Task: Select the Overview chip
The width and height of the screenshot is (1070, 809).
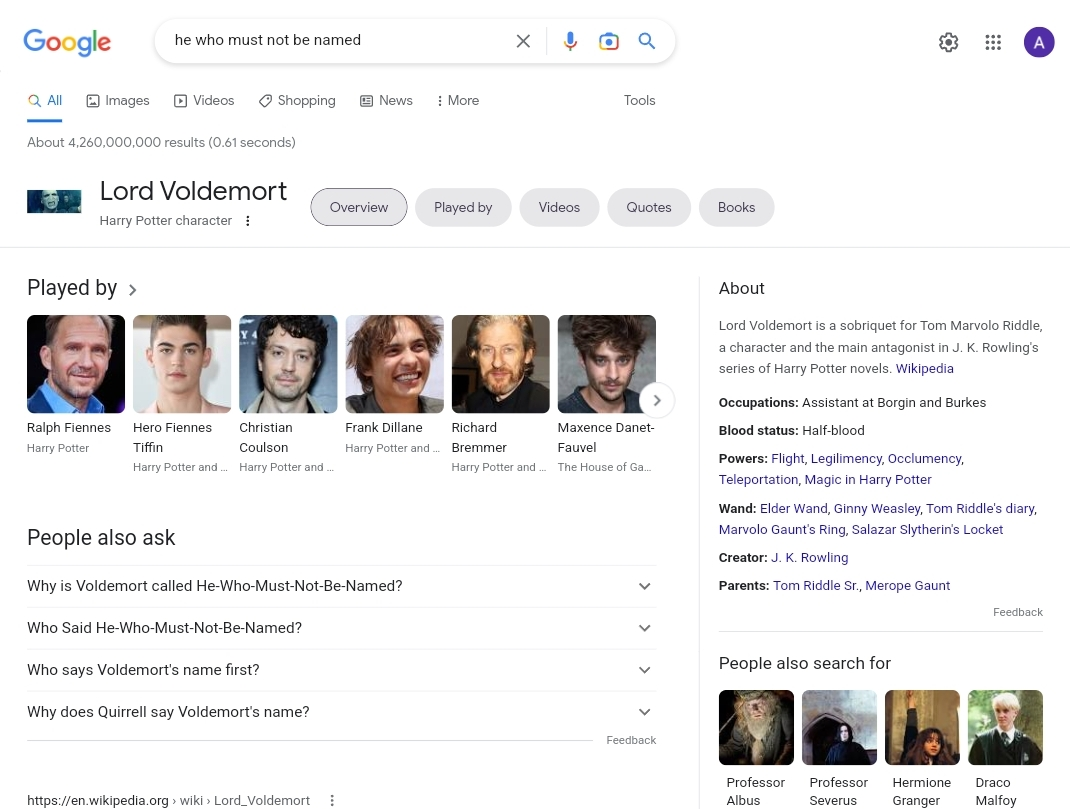Action: [x=359, y=207]
